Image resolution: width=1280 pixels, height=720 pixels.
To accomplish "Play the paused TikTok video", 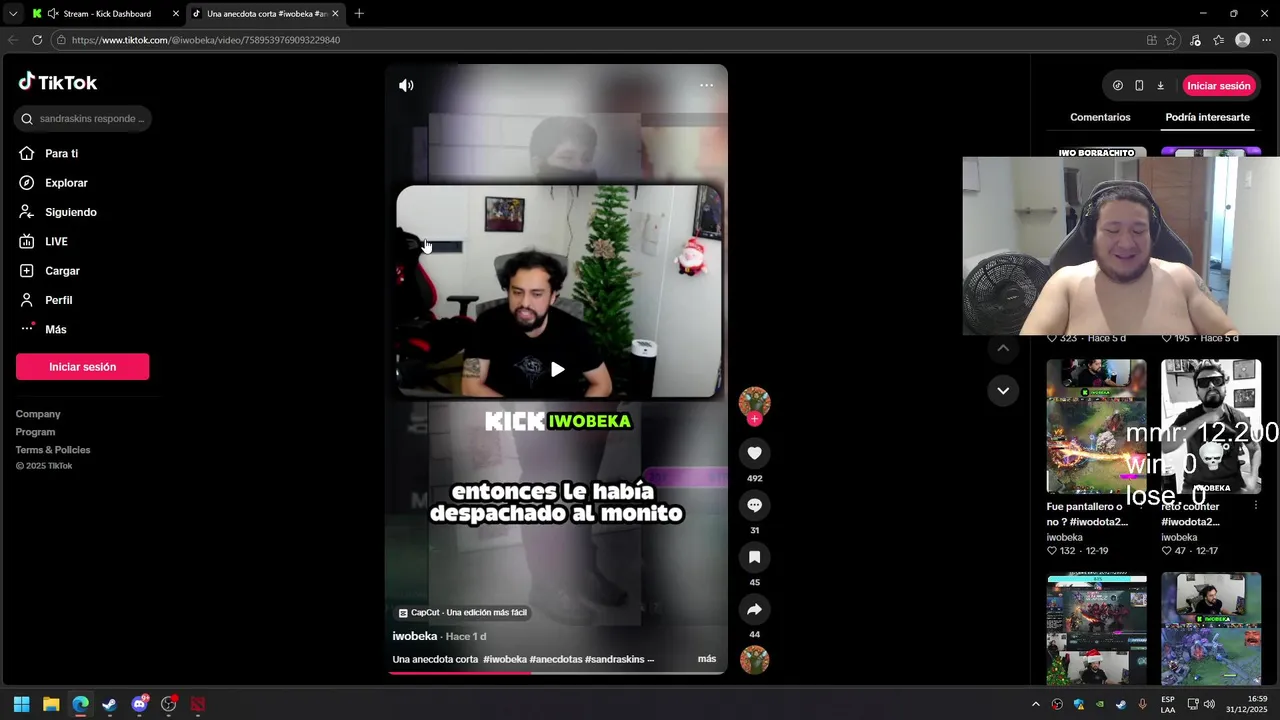I will pyautogui.click(x=557, y=369).
